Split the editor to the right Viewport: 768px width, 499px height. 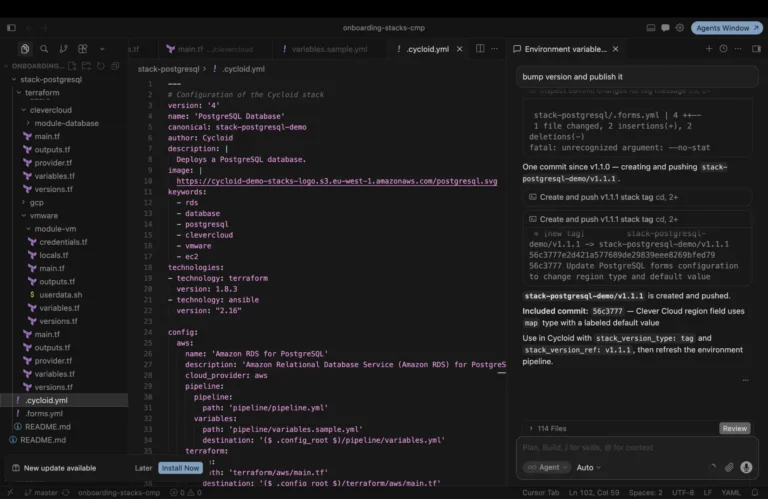point(480,48)
